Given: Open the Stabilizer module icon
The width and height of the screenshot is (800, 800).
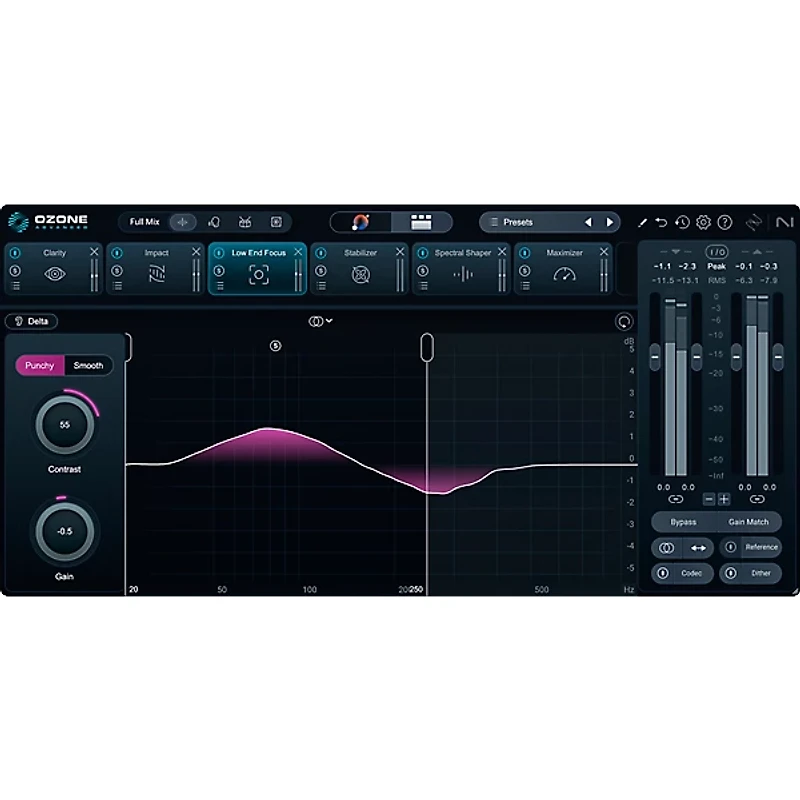Looking at the screenshot, I should tap(360, 274).
